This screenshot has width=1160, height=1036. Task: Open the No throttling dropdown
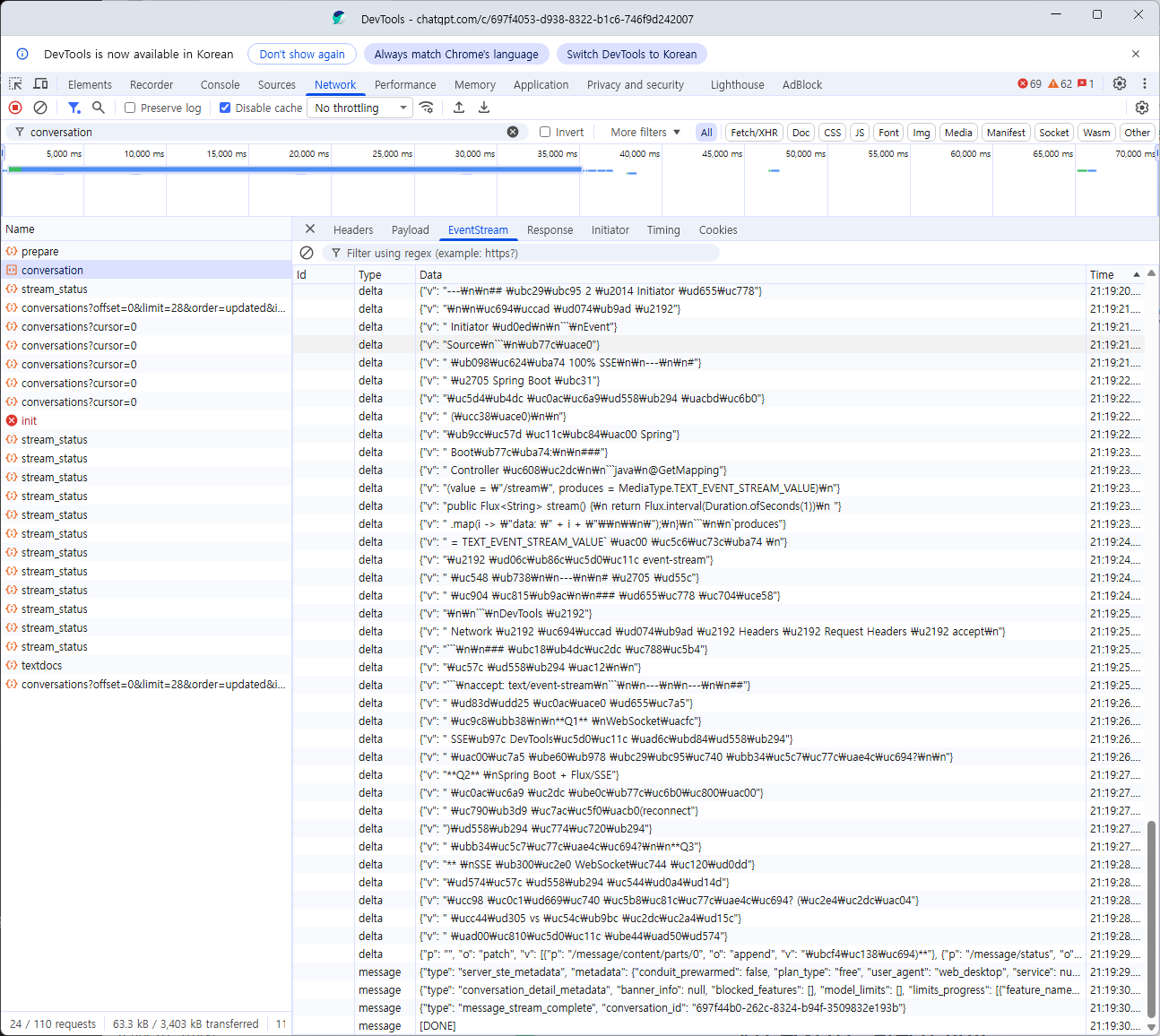tap(360, 108)
